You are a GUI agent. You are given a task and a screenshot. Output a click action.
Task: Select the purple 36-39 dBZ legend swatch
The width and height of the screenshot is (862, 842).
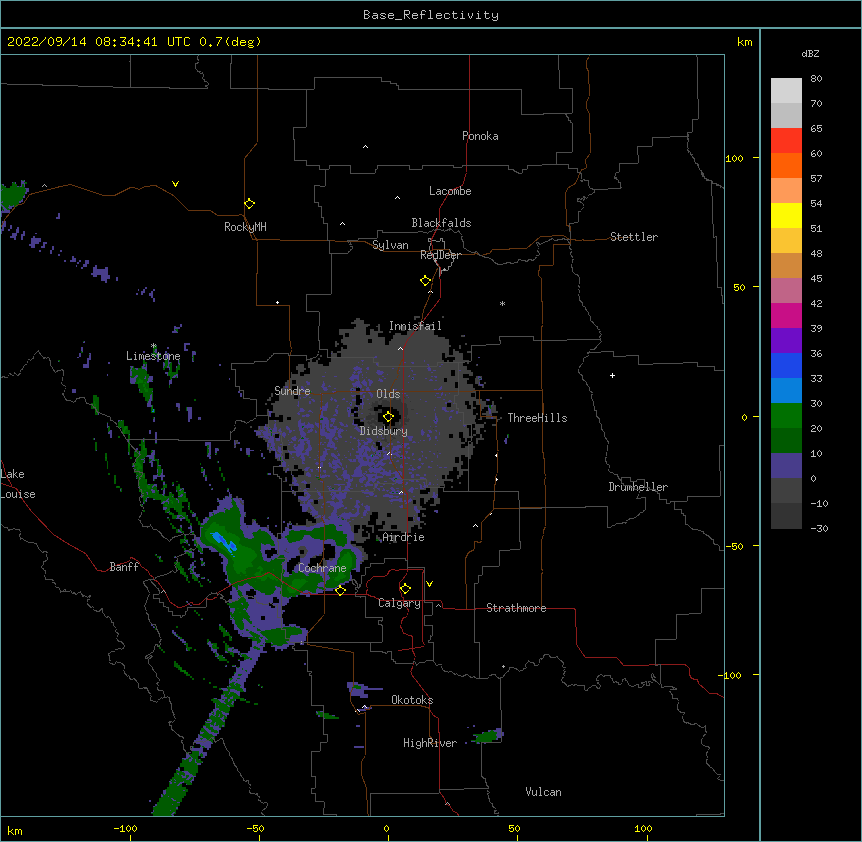(786, 341)
